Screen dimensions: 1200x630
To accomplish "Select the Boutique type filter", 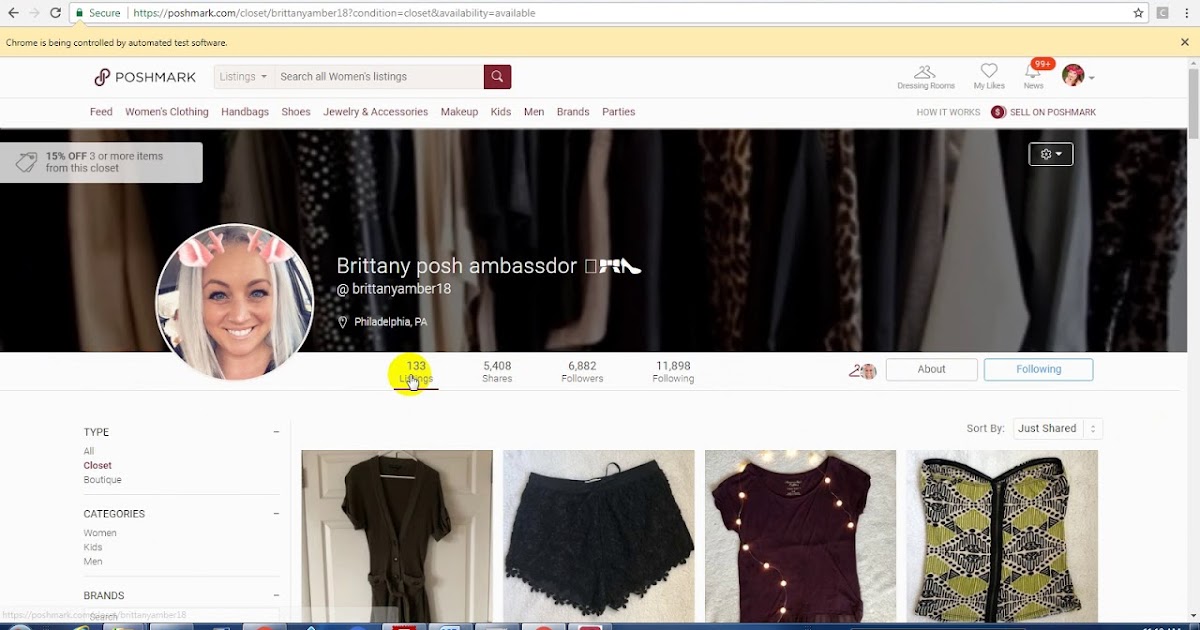I will point(102,479).
